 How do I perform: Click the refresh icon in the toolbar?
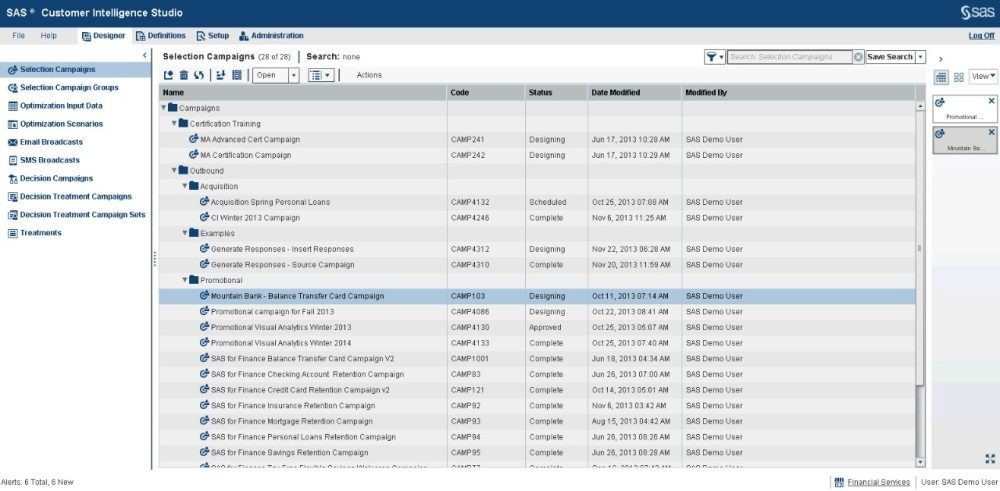(x=198, y=75)
